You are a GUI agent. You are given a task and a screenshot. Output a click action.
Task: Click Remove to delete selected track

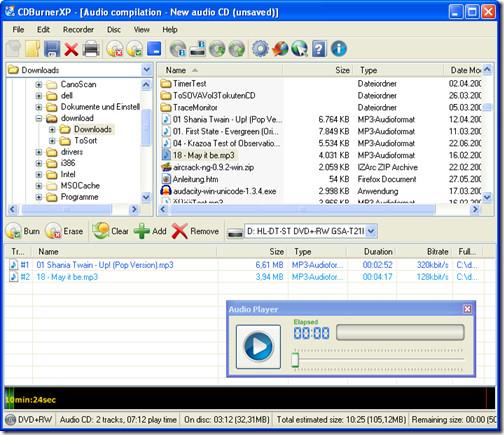coord(195,231)
